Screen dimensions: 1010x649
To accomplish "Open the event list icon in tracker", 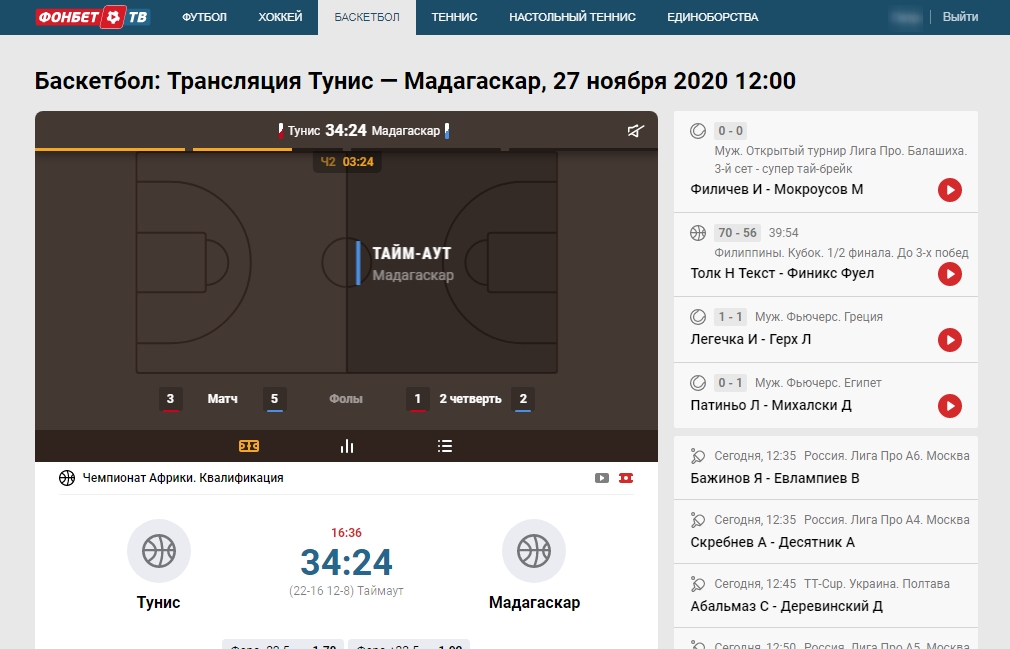I will (x=444, y=446).
